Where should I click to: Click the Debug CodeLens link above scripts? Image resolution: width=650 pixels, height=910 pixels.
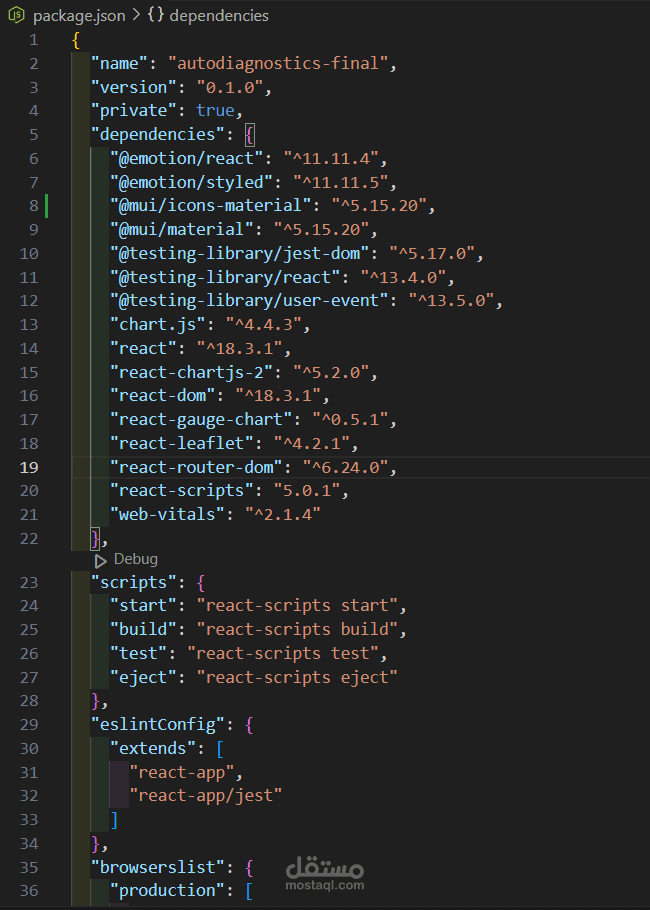tap(136, 559)
